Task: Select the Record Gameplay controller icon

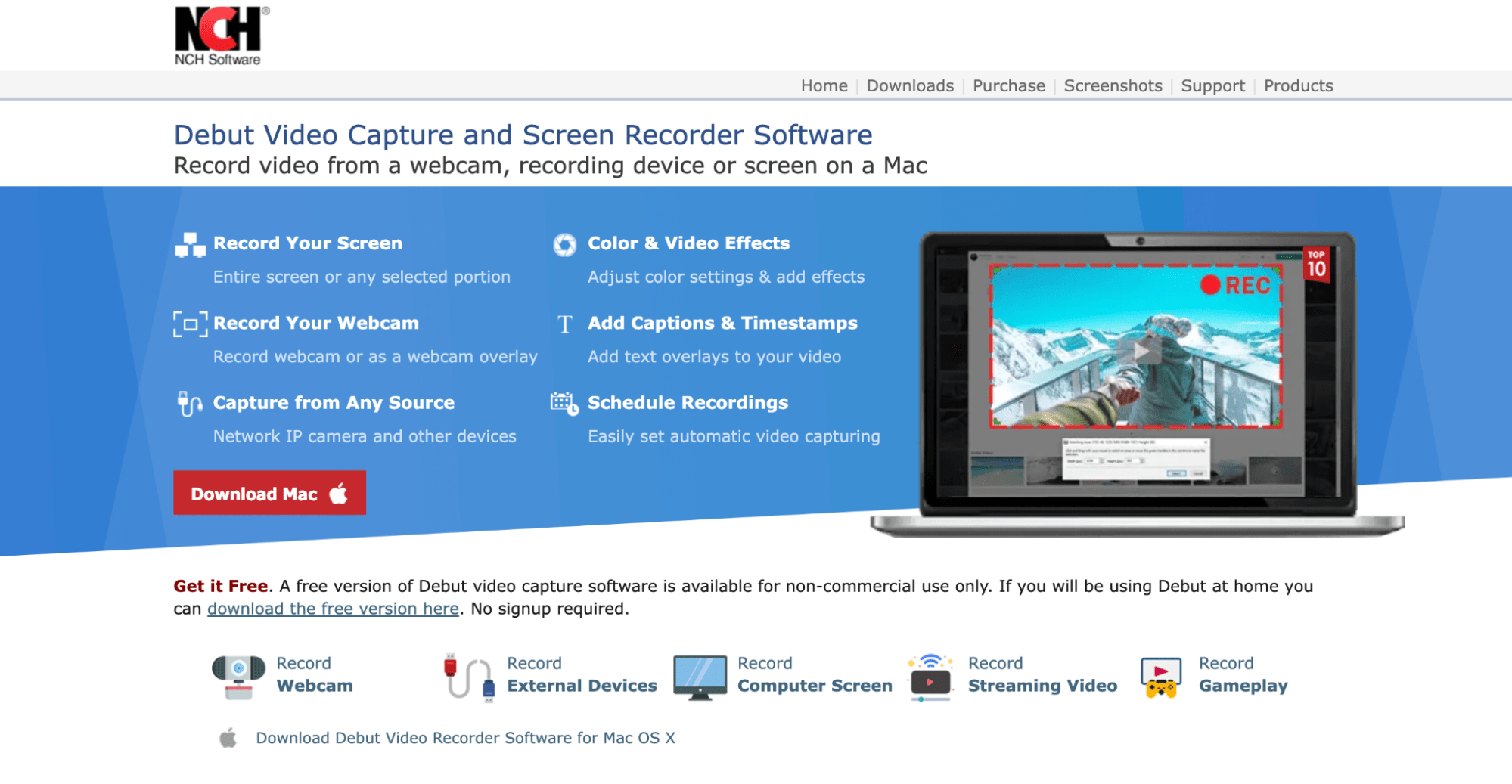Action: (x=1162, y=674)
